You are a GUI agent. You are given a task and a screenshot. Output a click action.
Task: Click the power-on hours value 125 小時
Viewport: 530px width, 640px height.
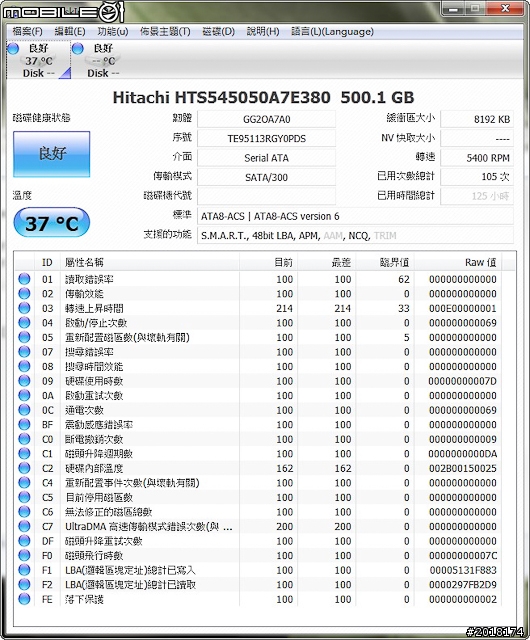pos(477,196)
